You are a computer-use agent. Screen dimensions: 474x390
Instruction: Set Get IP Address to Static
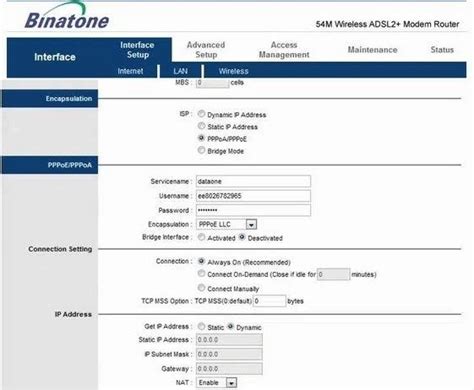[201, 326]
